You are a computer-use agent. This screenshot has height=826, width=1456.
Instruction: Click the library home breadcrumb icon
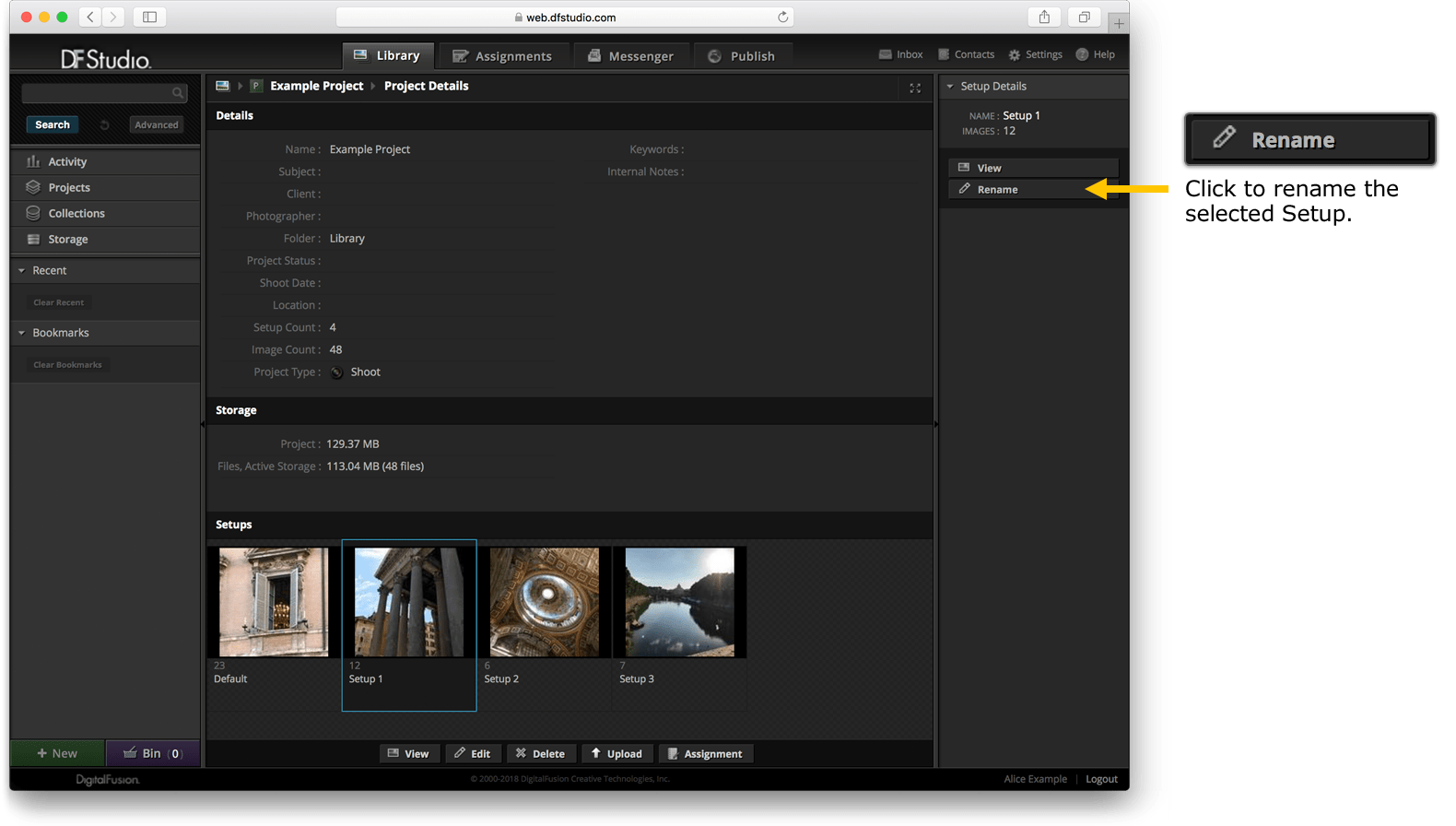pos(222,86)
